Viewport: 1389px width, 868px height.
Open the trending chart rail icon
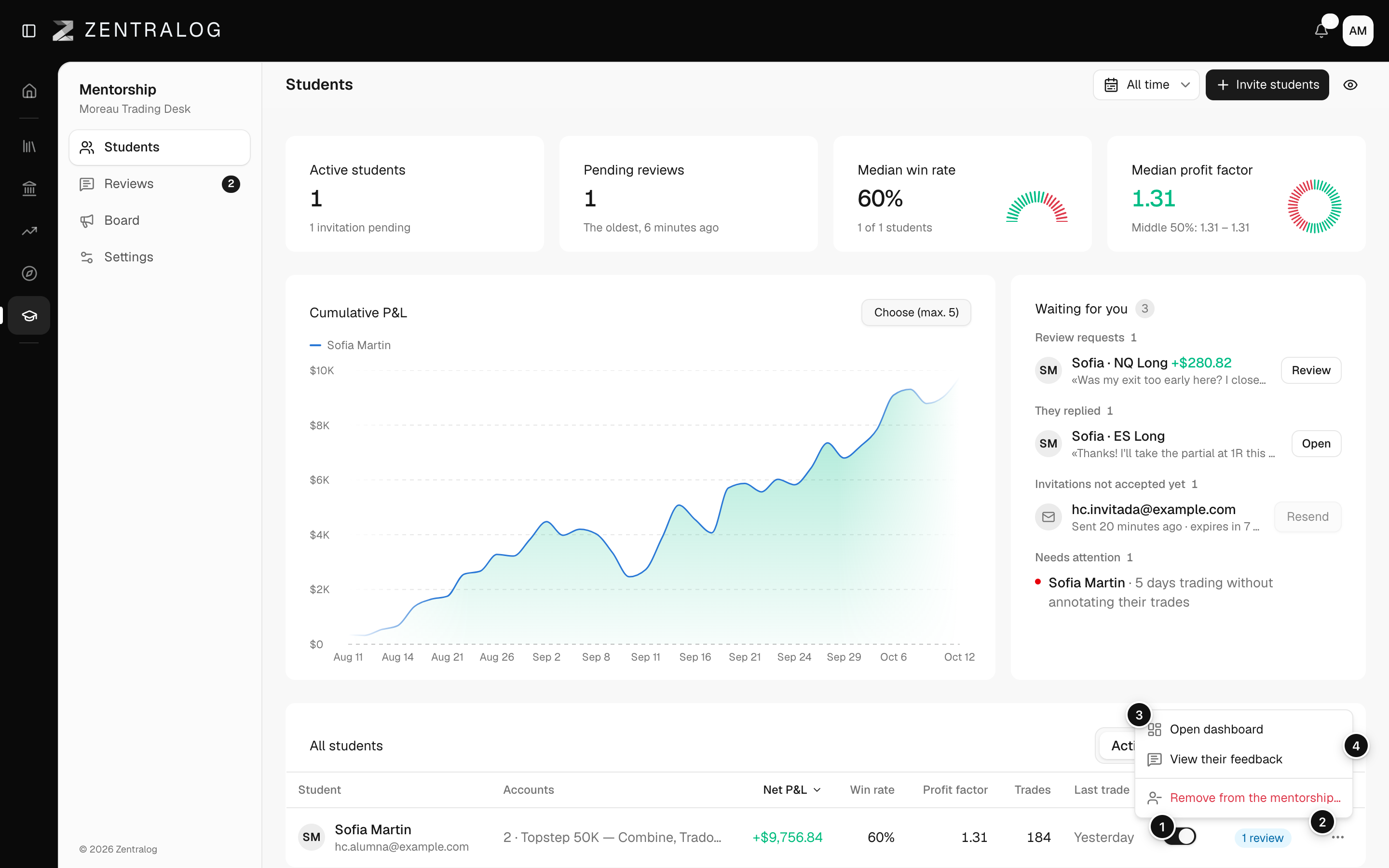point(29,231)
